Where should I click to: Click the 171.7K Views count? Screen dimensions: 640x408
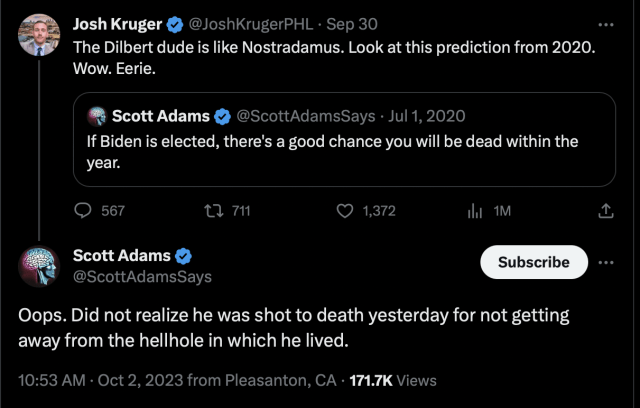click(393, 380)
